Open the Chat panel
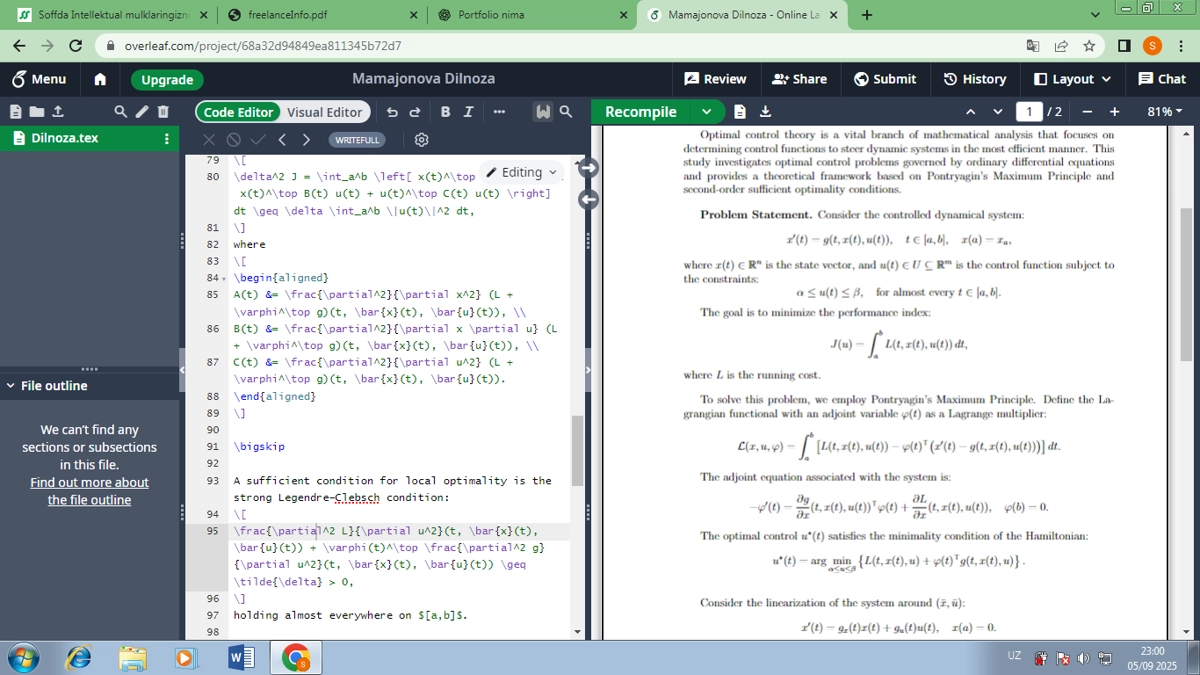This screenshot has height=675, width=1200. [x=1162, y=79]
